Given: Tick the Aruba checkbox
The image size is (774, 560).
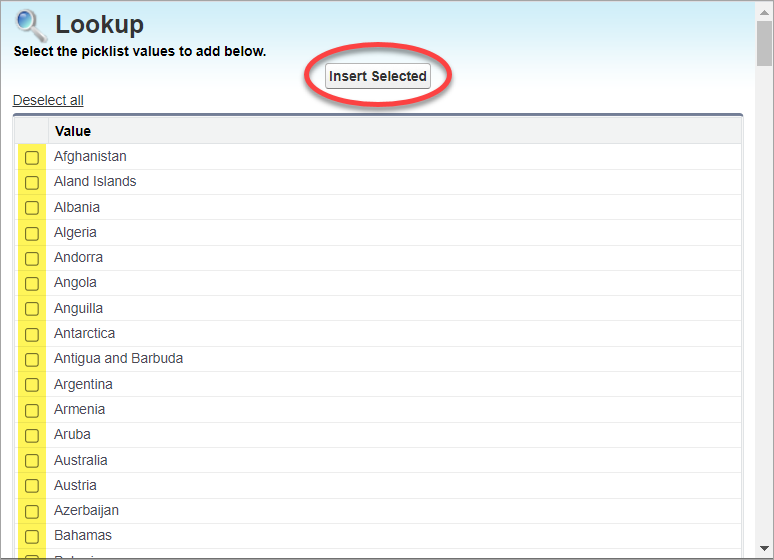Looking at the screenshot, I should [32, 436].
